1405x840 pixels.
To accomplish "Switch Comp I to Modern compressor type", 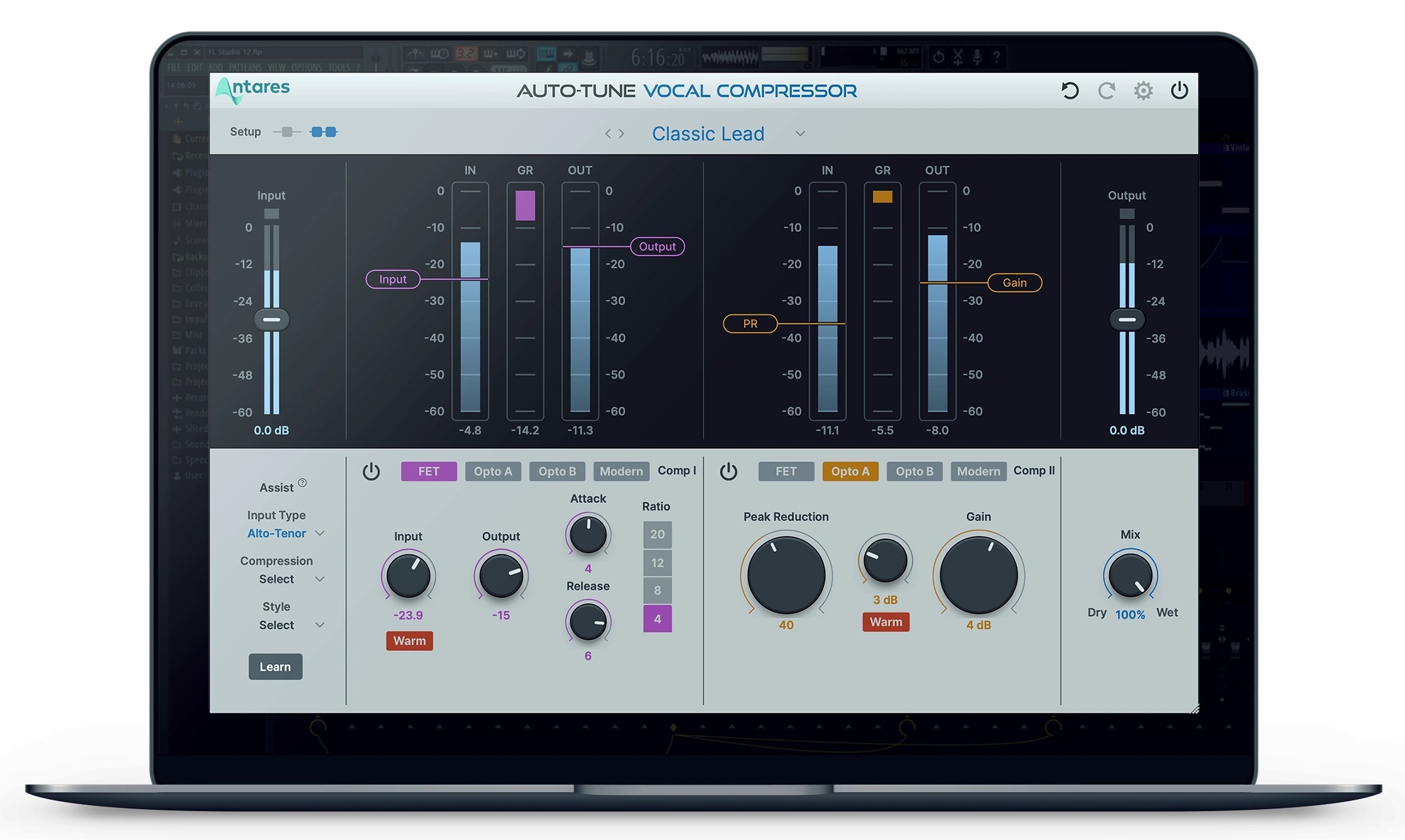I will [x=621, y=471].
